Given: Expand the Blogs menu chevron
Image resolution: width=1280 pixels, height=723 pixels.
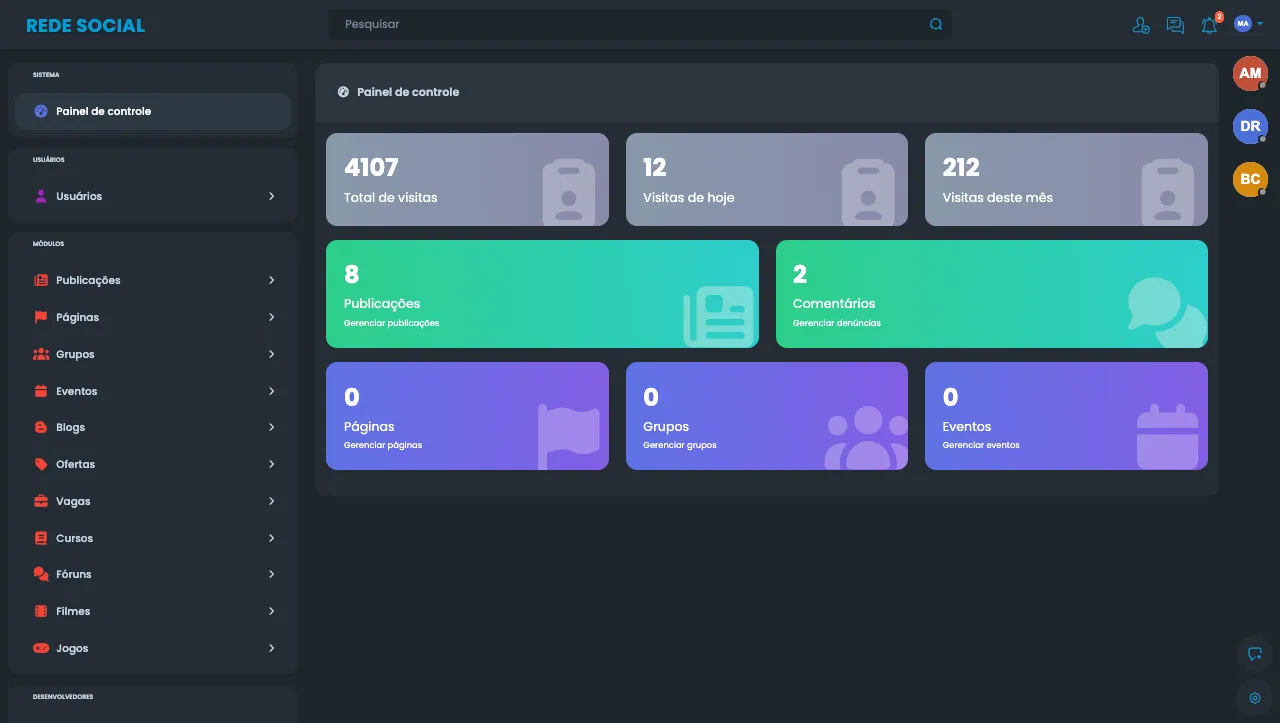Looking at the screenshot, I should (x=271, y=427).
